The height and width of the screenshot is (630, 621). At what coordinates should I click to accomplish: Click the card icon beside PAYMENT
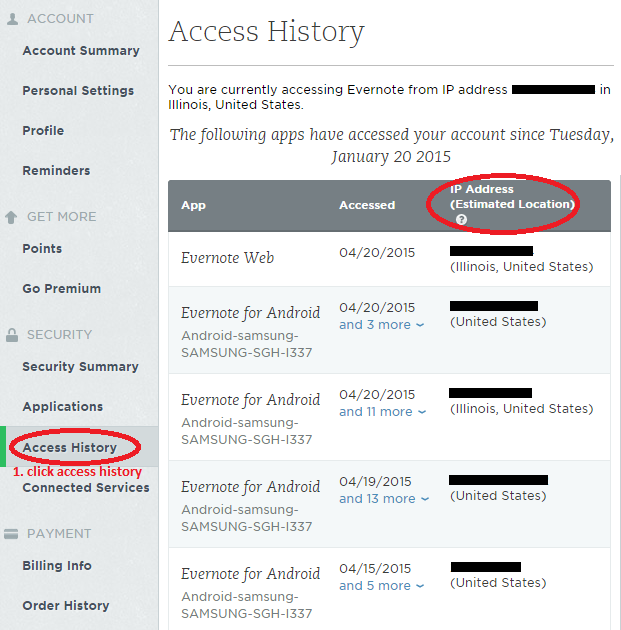pyautogui.click(x=12, y=534)
